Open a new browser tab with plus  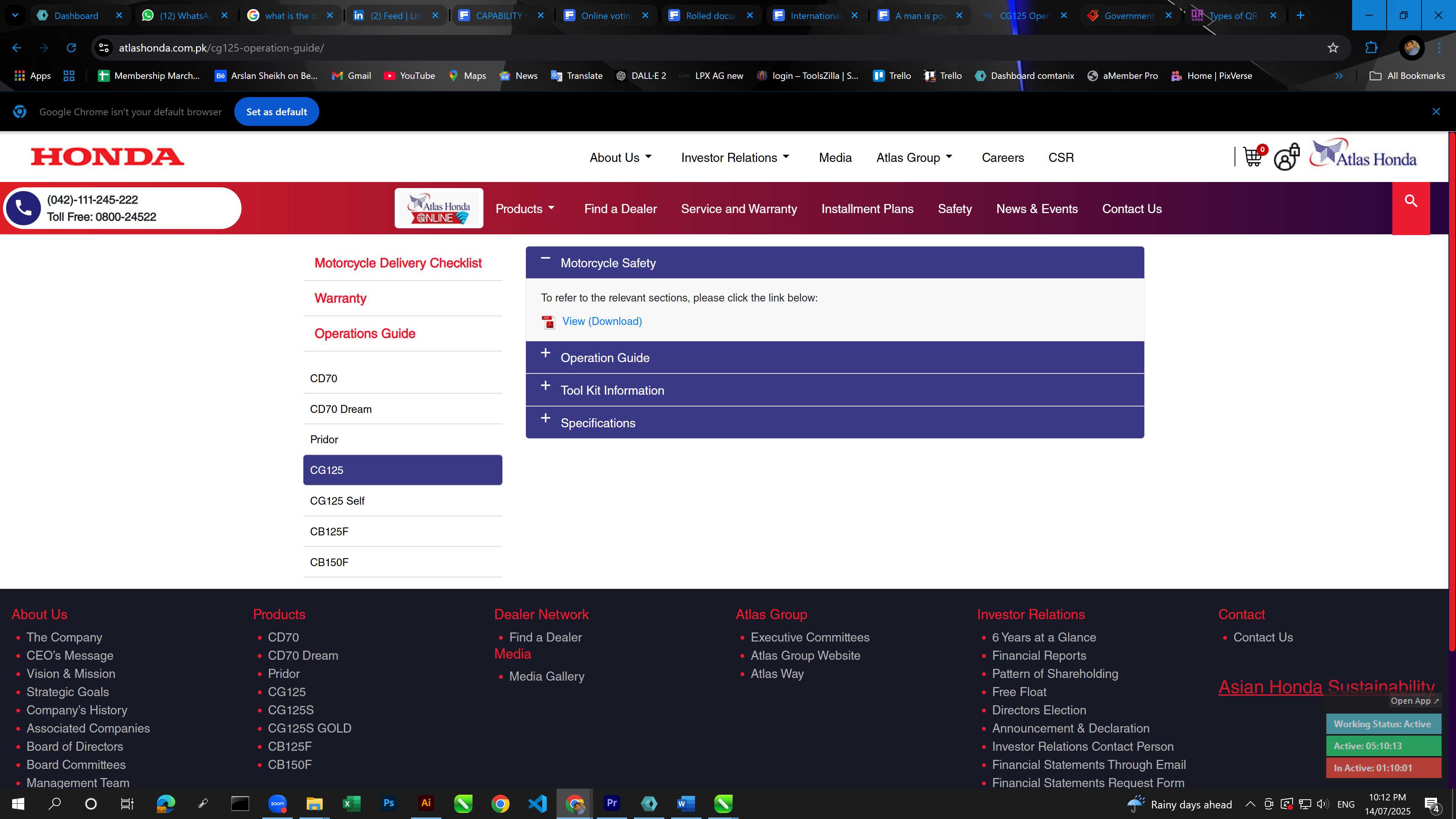pyautogui.click(x=1300, y=15)
